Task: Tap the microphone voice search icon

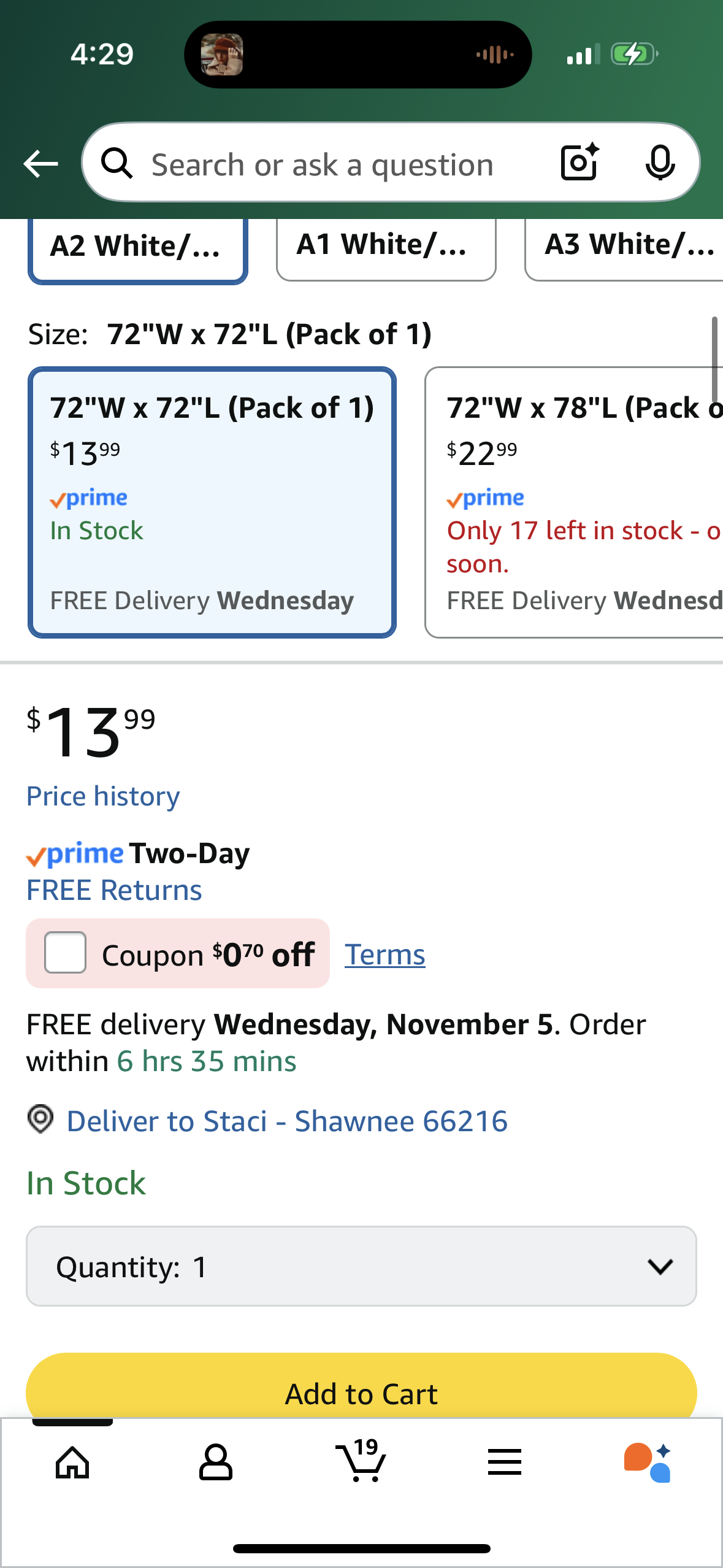Action: point(660,163)
